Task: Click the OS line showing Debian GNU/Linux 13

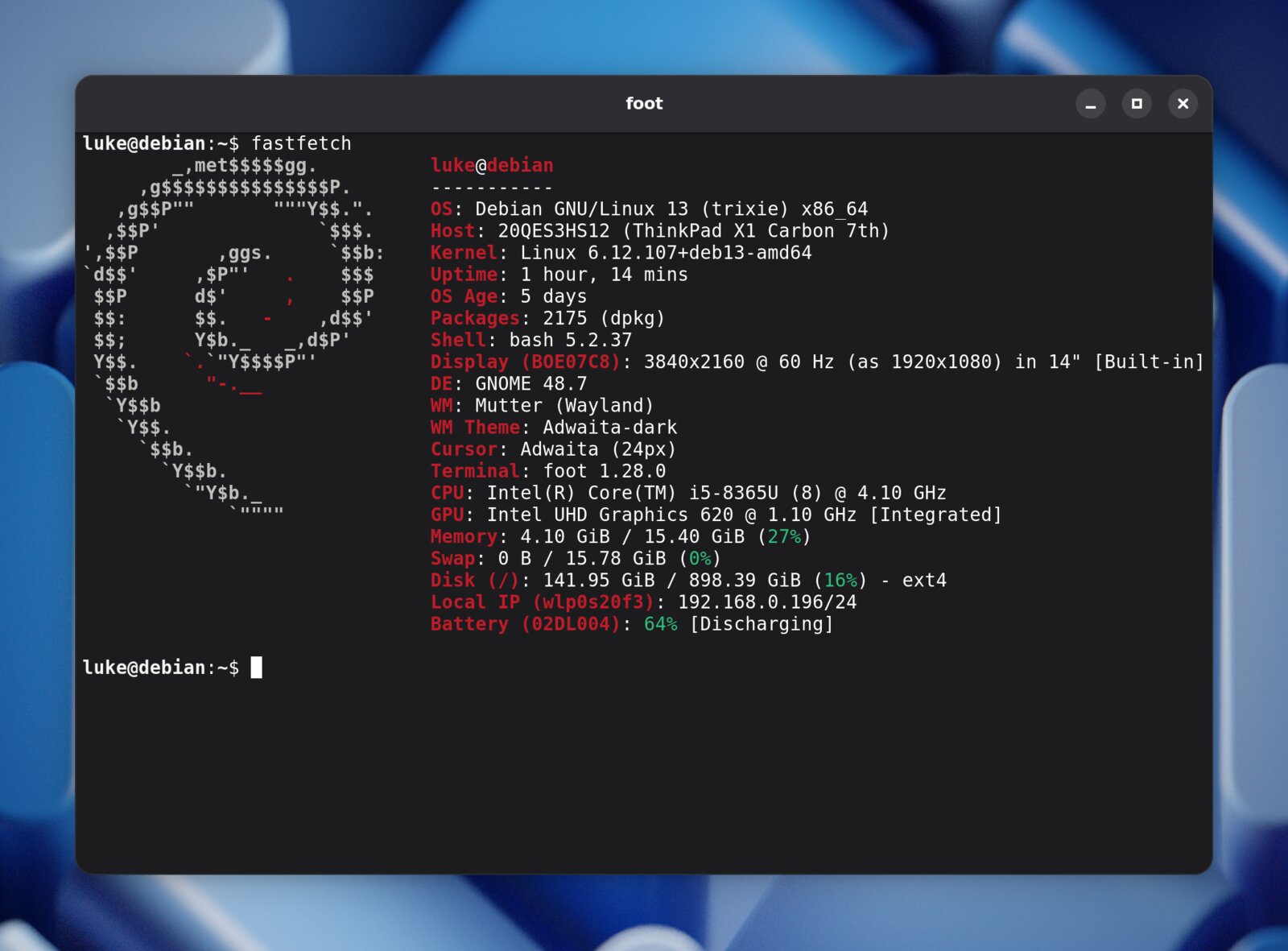Action: 649,209
